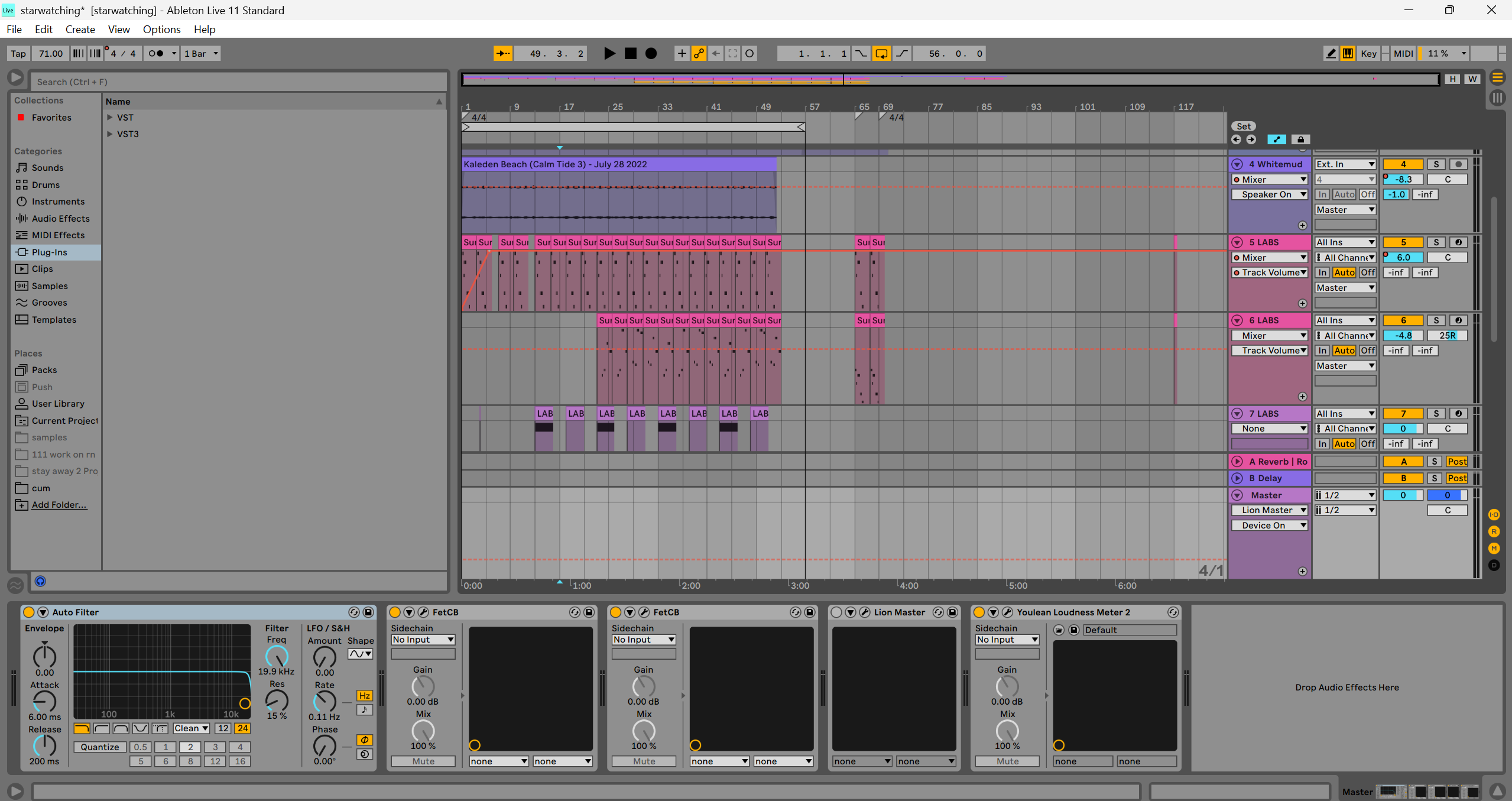Click the Add Folder link

(59, 505)
